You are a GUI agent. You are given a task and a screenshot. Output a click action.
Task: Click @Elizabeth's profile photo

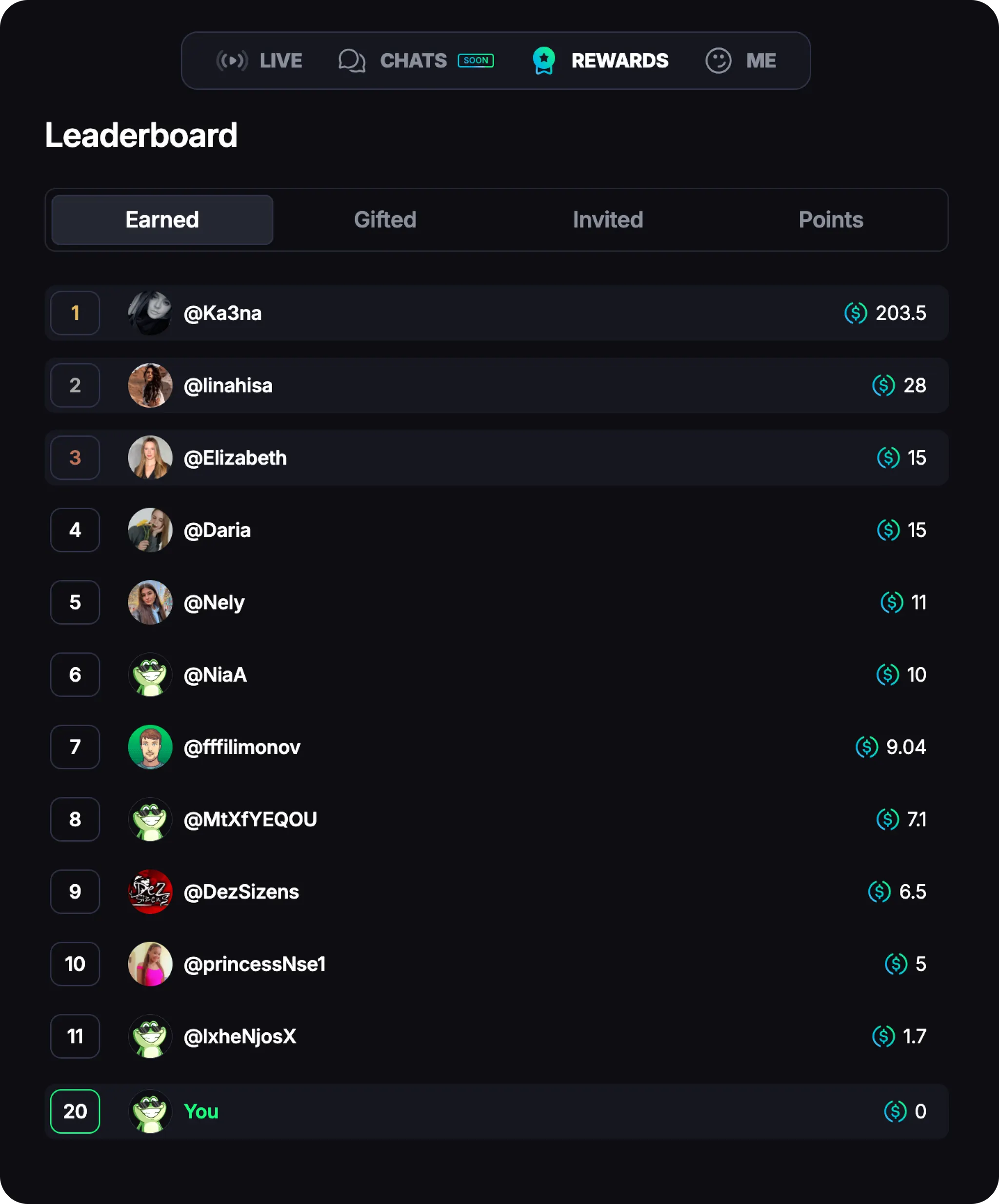click(x=150, y=457)
